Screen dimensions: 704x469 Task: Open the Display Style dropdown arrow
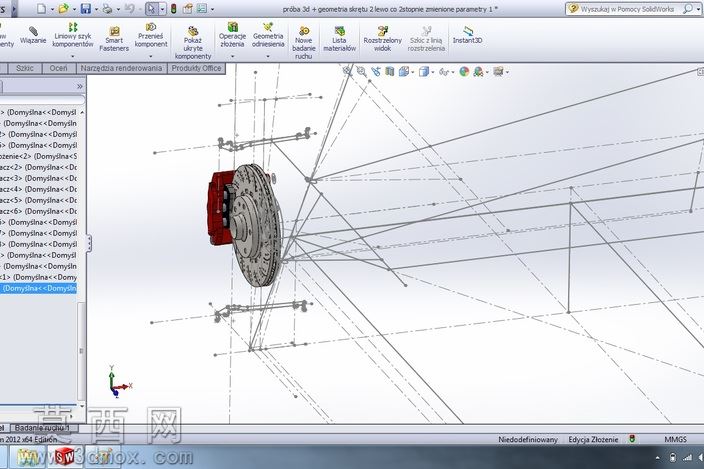432,72
